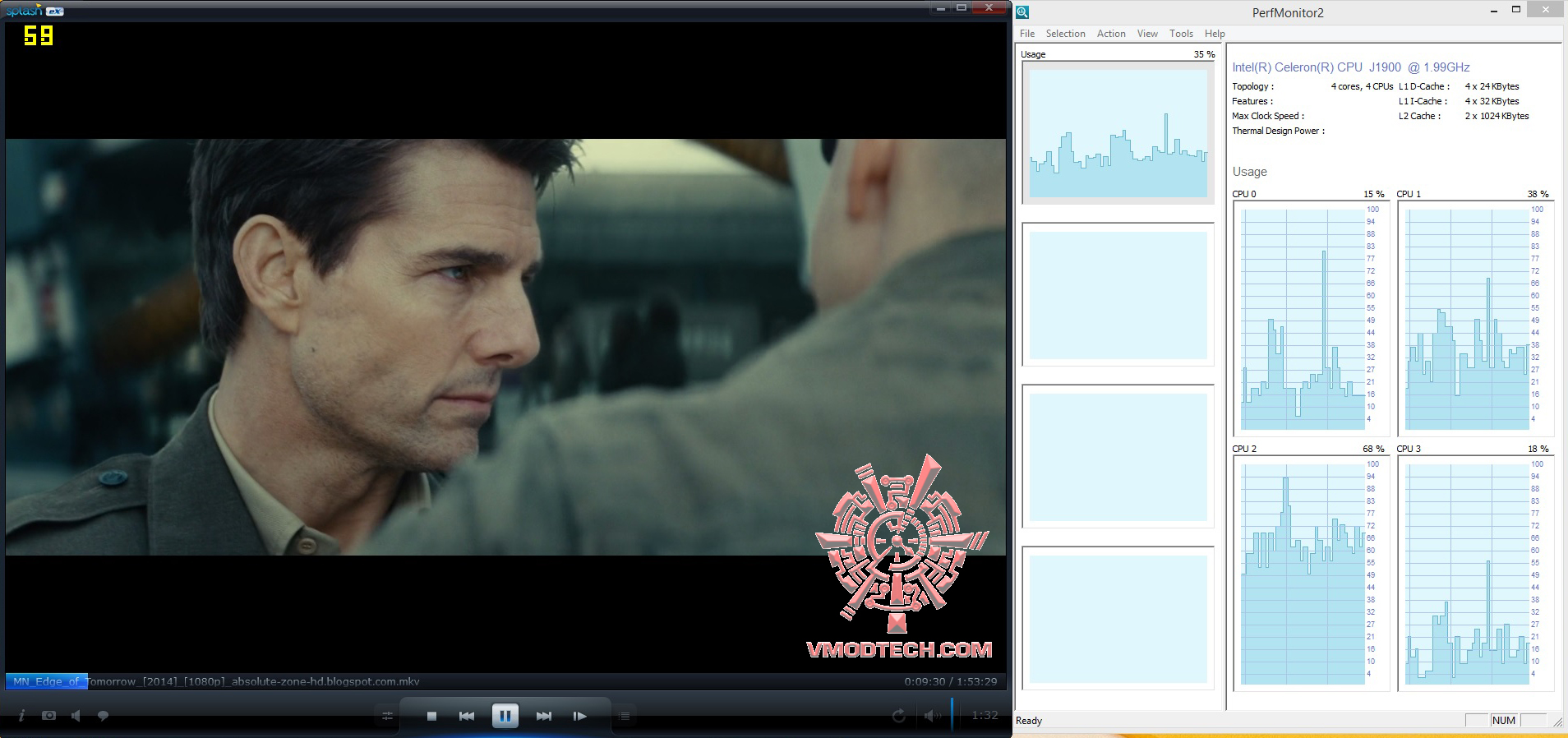The image size is (1568, 738).
Task: Click the Intel Celeron J1900 CPU title
Action: click(1351, 67)
